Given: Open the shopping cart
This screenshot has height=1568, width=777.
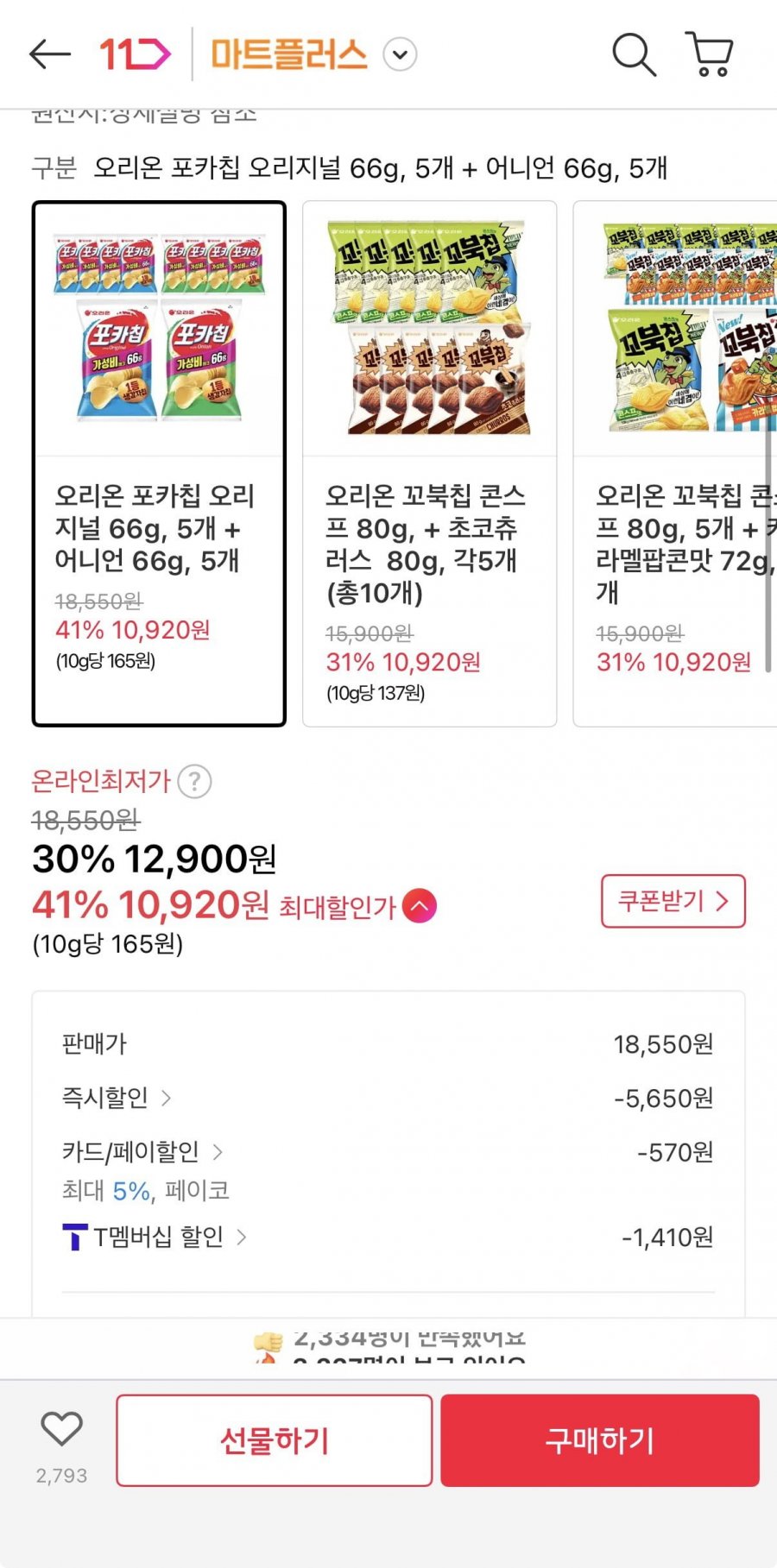Looking at the screenshot, I should [710, 54].
